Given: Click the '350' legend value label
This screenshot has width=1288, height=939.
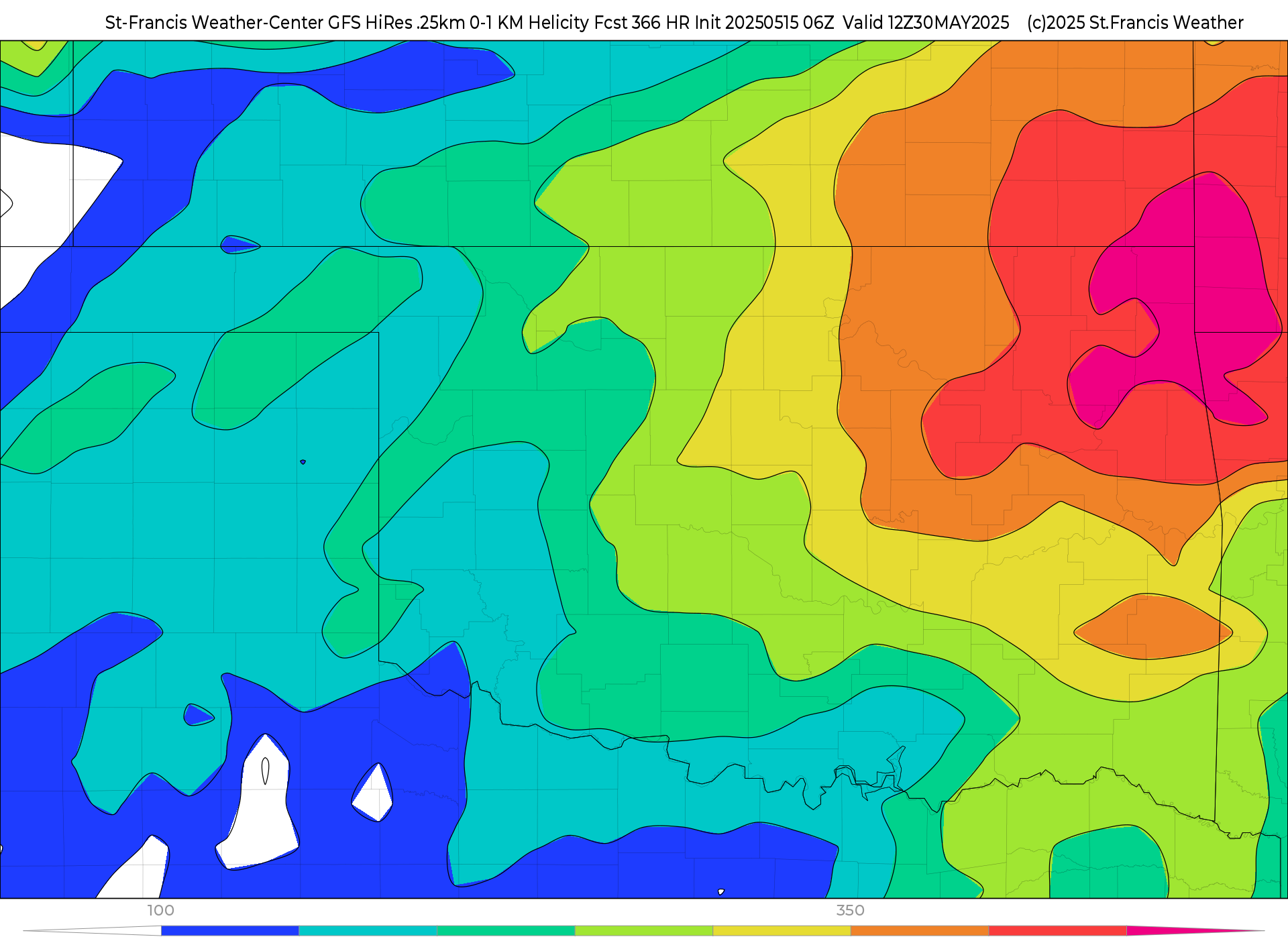Looking at the screenshot, I should tap(851, 910).
